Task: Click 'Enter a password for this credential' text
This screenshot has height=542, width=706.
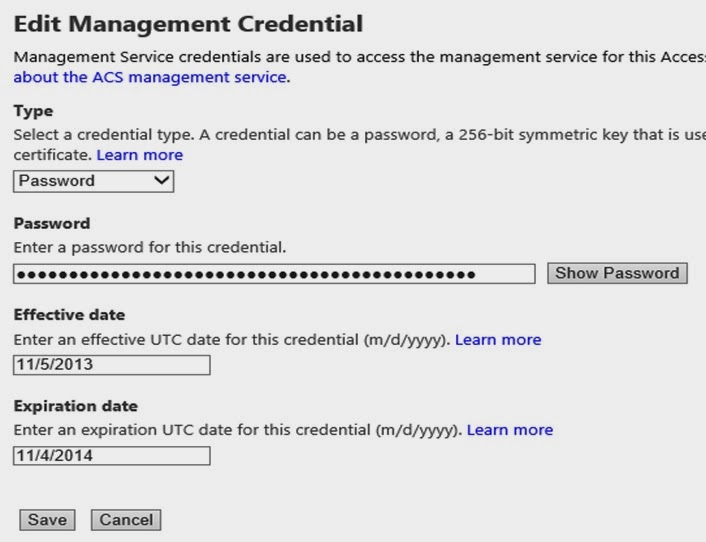Action: click(151, 247)
